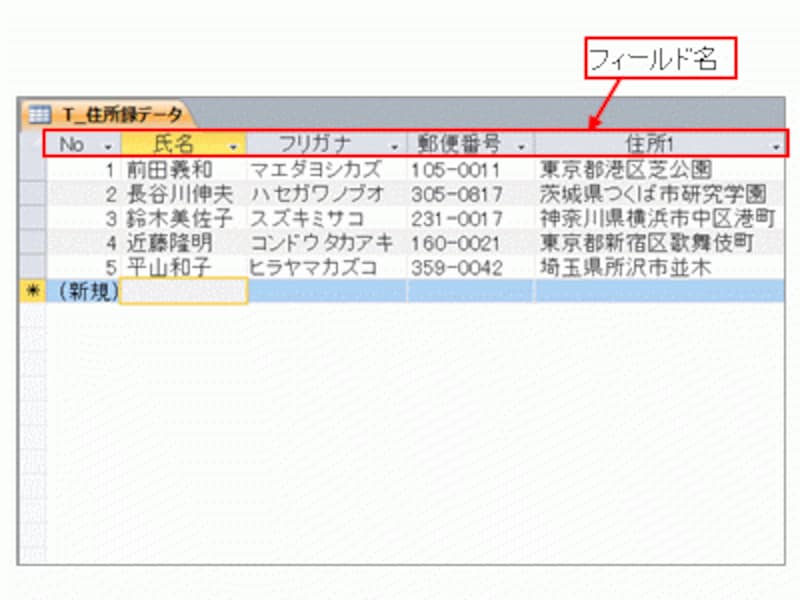Click the row selector for 平山和子

[33, 266]
